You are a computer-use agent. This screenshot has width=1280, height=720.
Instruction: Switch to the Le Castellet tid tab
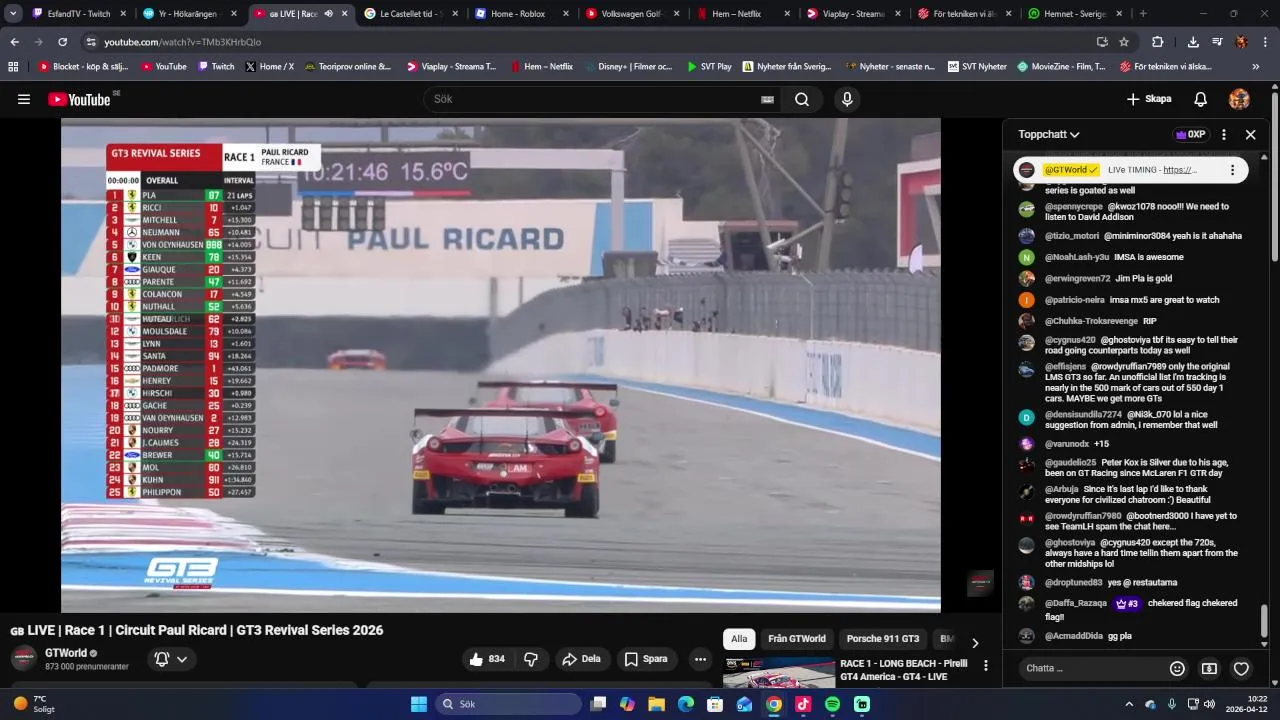coord(410,14)
